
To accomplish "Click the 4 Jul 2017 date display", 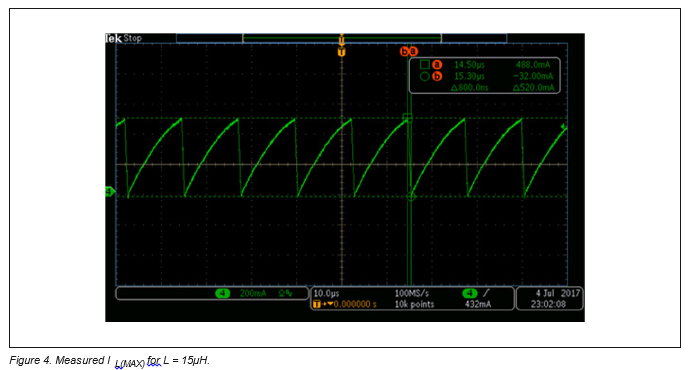I will pyautogui.click(x=558, y=293).
